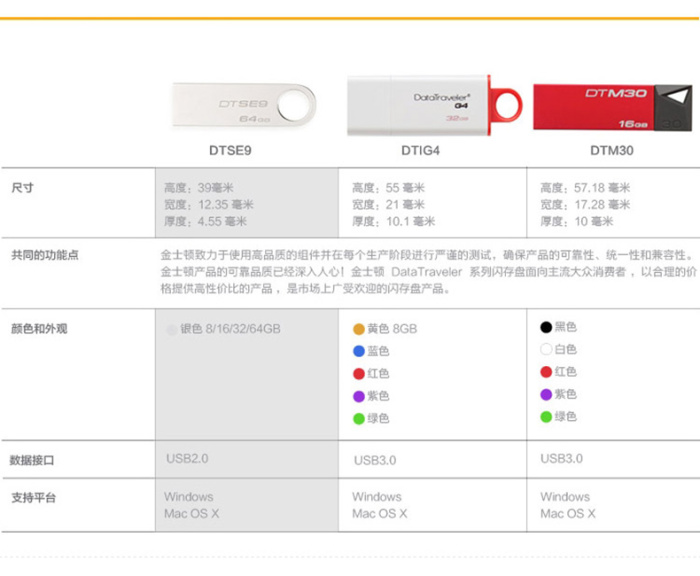Click the silver color dot for DTSE9
The image size is (700, 576).
171,330
